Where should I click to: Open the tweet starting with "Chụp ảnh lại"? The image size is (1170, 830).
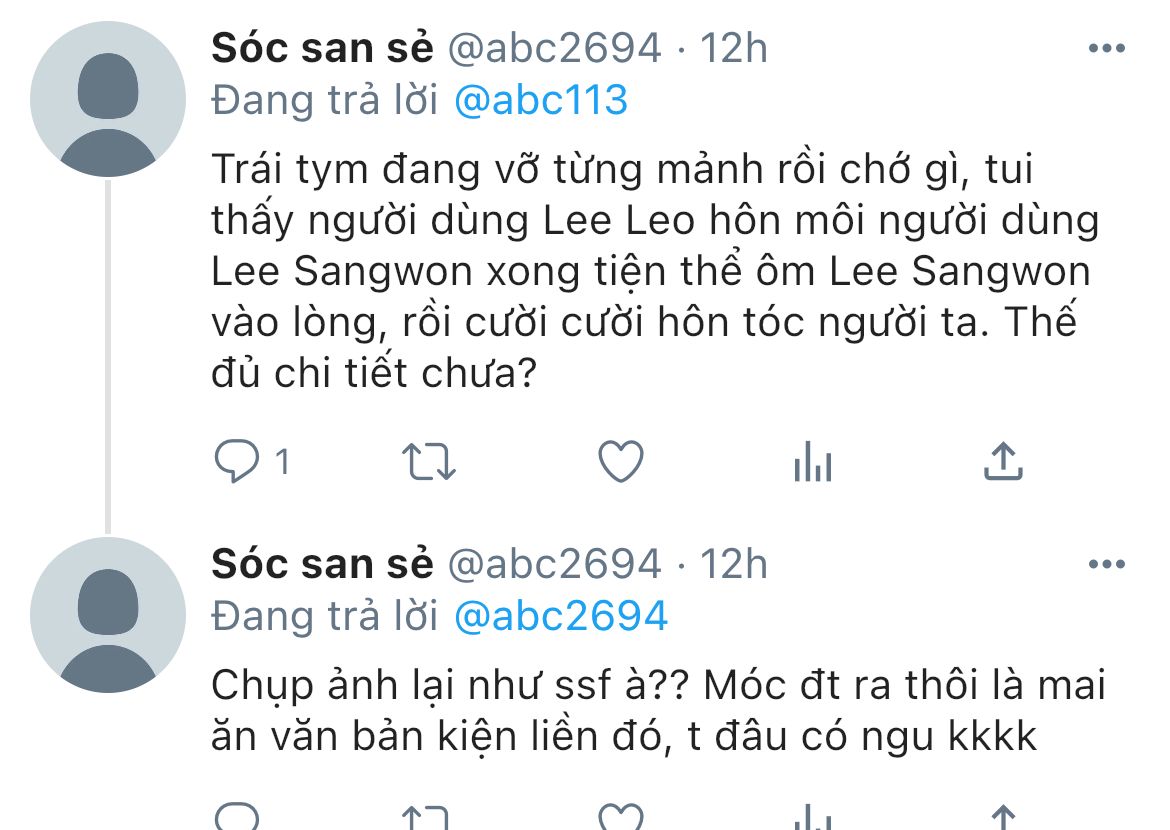click(650, 712)
